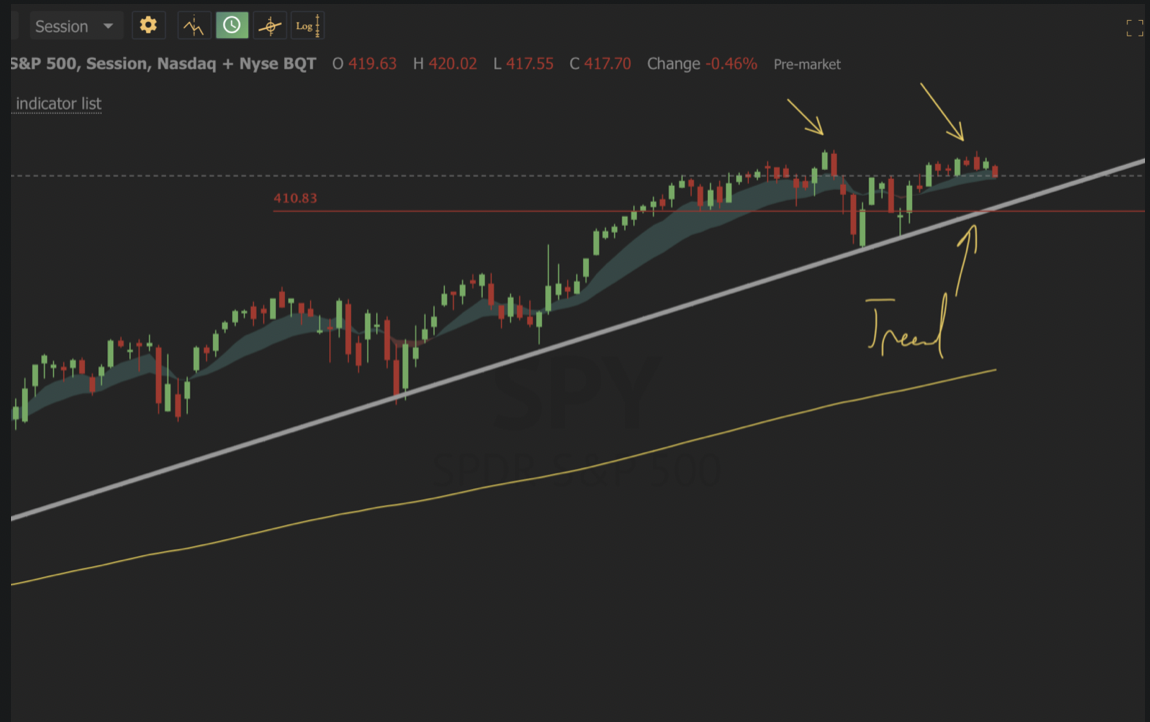Open chart settings via the gear icon

pyautogui.click(x=148, y=26)
